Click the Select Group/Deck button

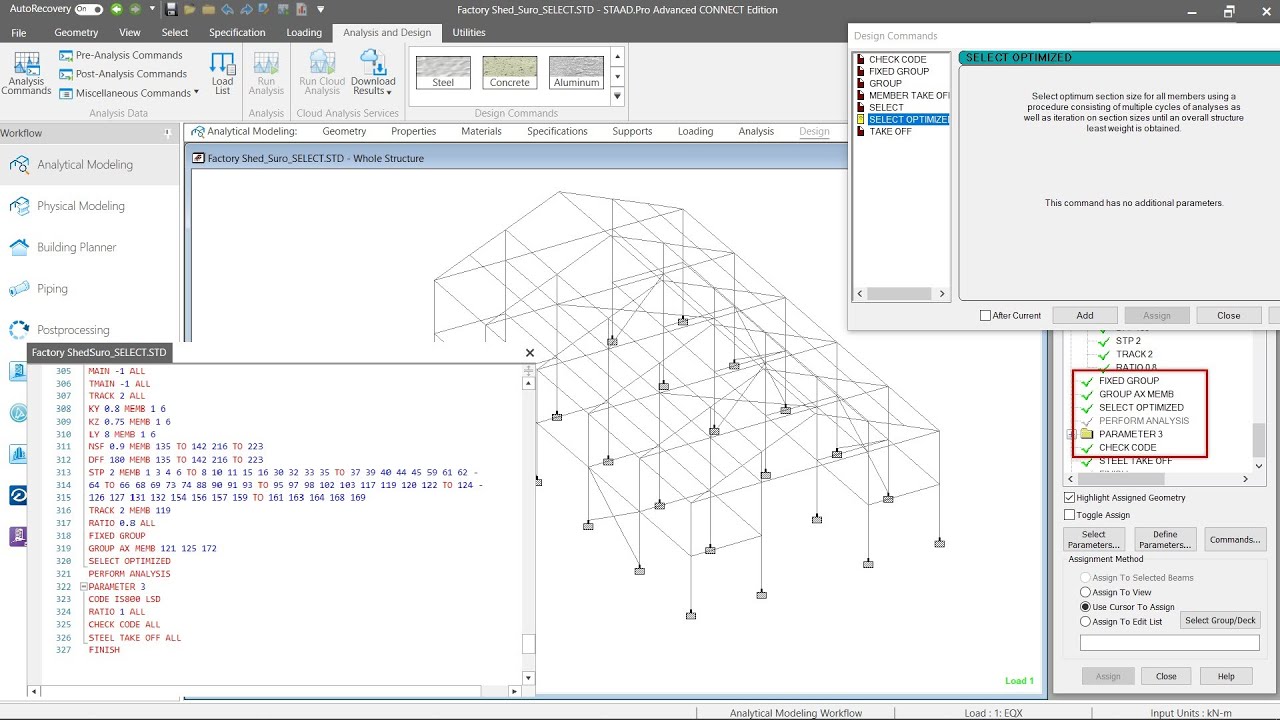[x=1220, y=621]
